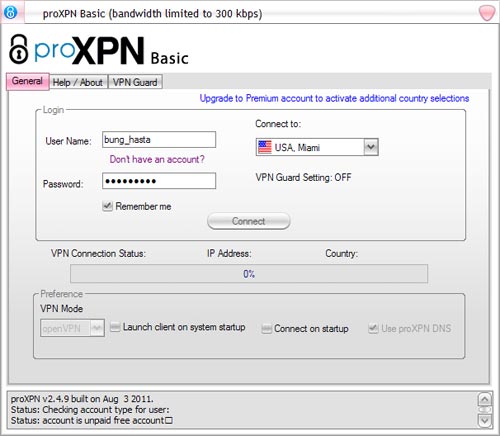Screen dimensions: 500x436
Task: Click the VPN Connection Status label
Action: 98,254
